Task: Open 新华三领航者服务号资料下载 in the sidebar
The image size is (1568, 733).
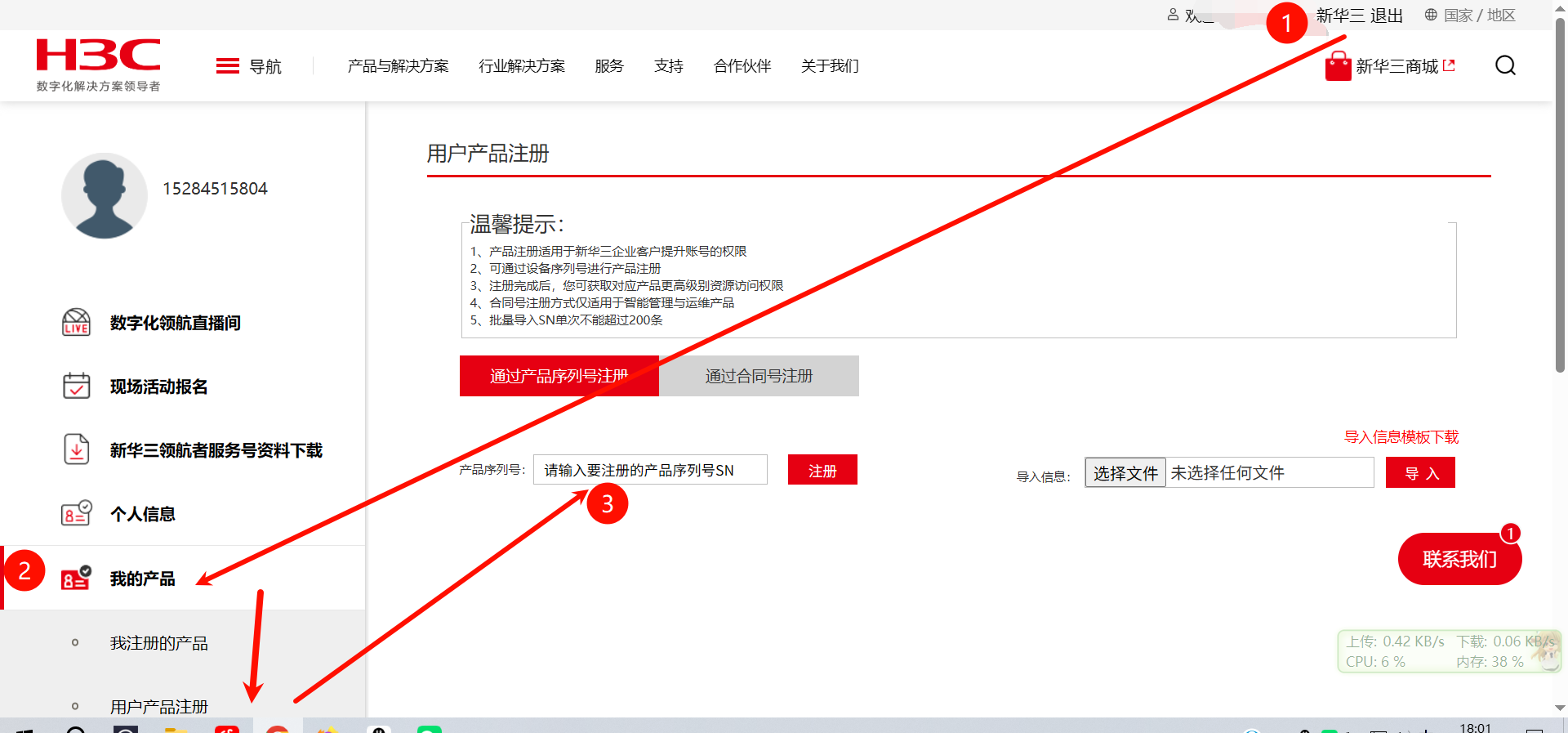Action: click(x=216, y=450)
